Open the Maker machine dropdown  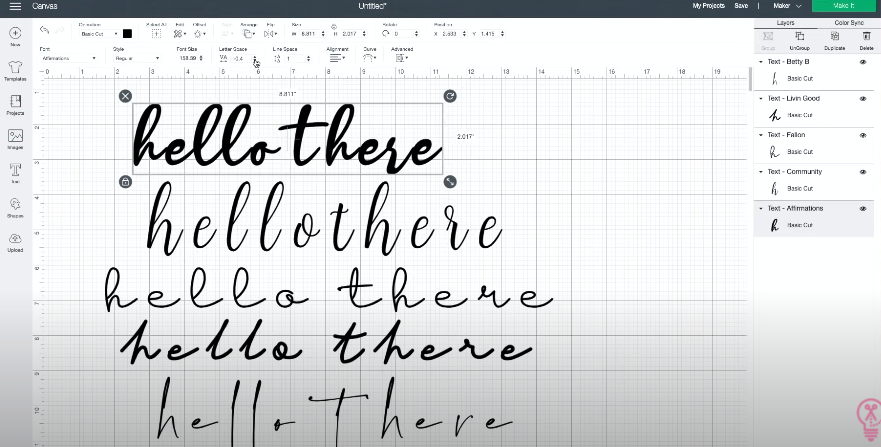(x=787, y=6)
